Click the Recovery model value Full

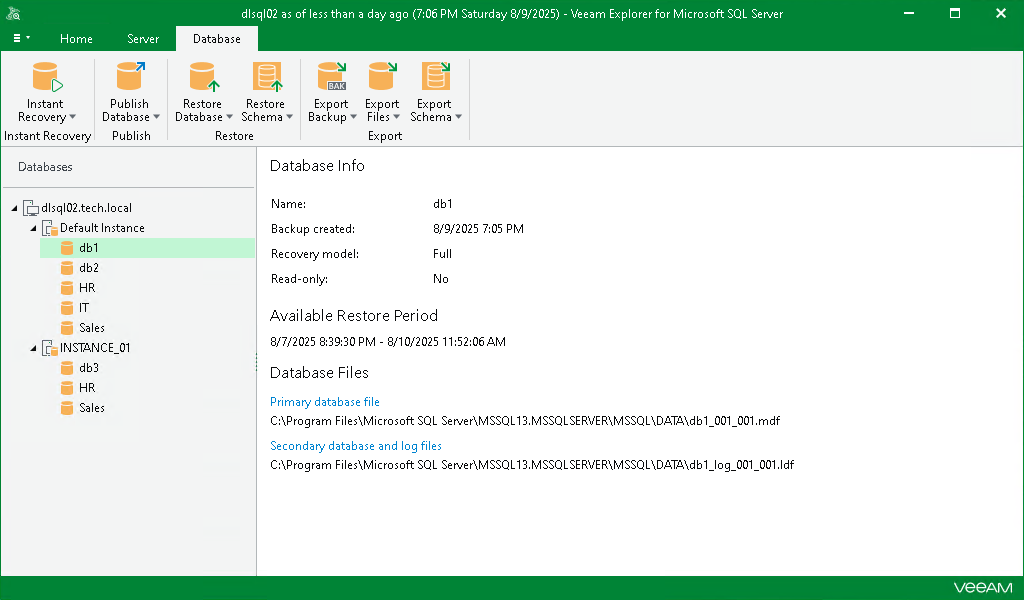[442, 254]
